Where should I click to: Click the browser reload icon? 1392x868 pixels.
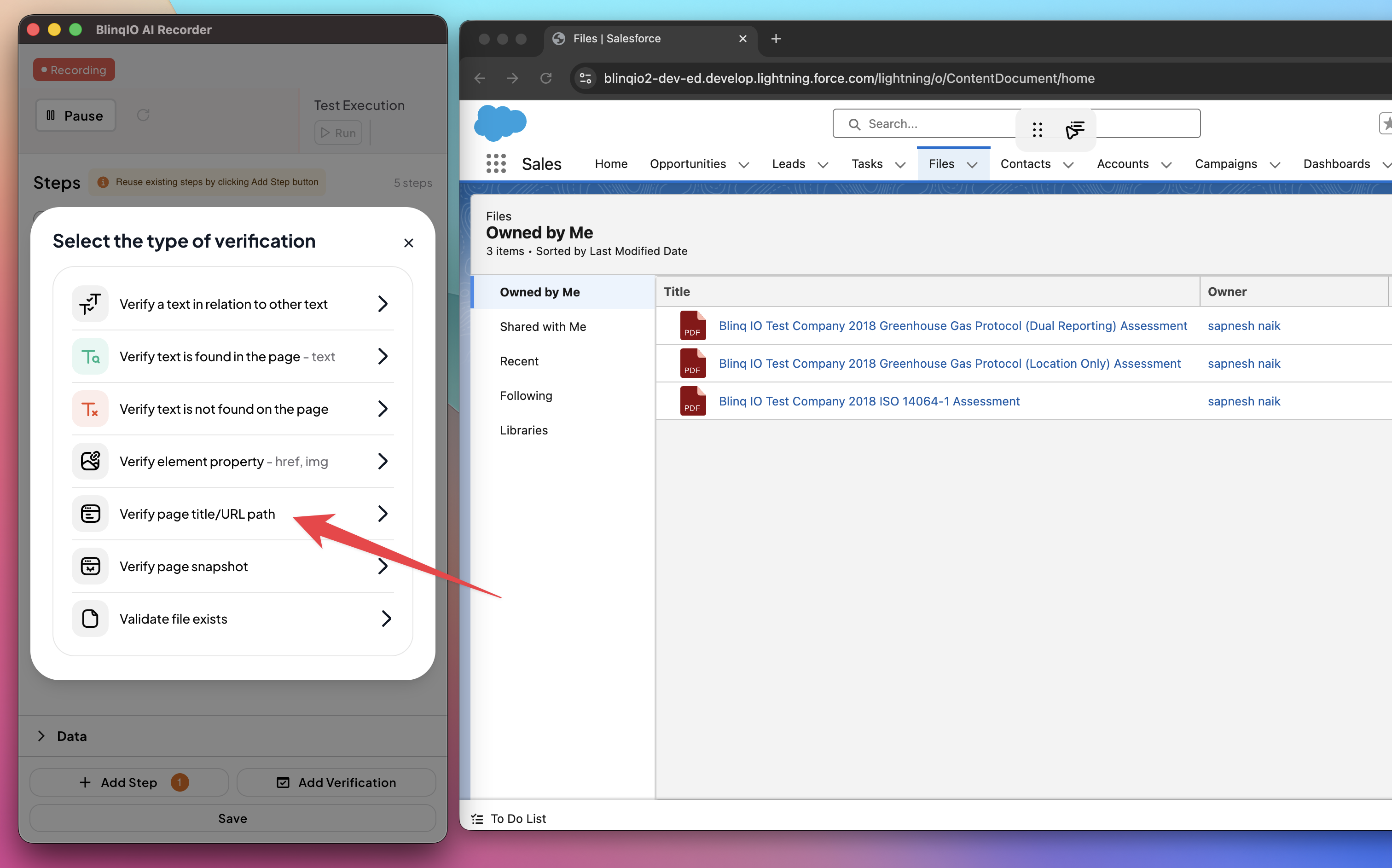(x=546, y=78)
